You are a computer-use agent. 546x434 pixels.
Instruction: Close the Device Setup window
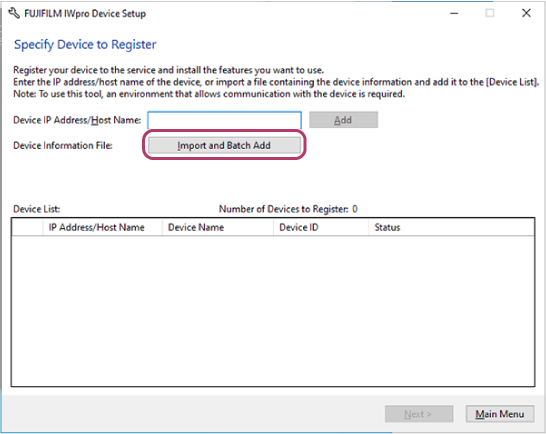click(526, 14)
